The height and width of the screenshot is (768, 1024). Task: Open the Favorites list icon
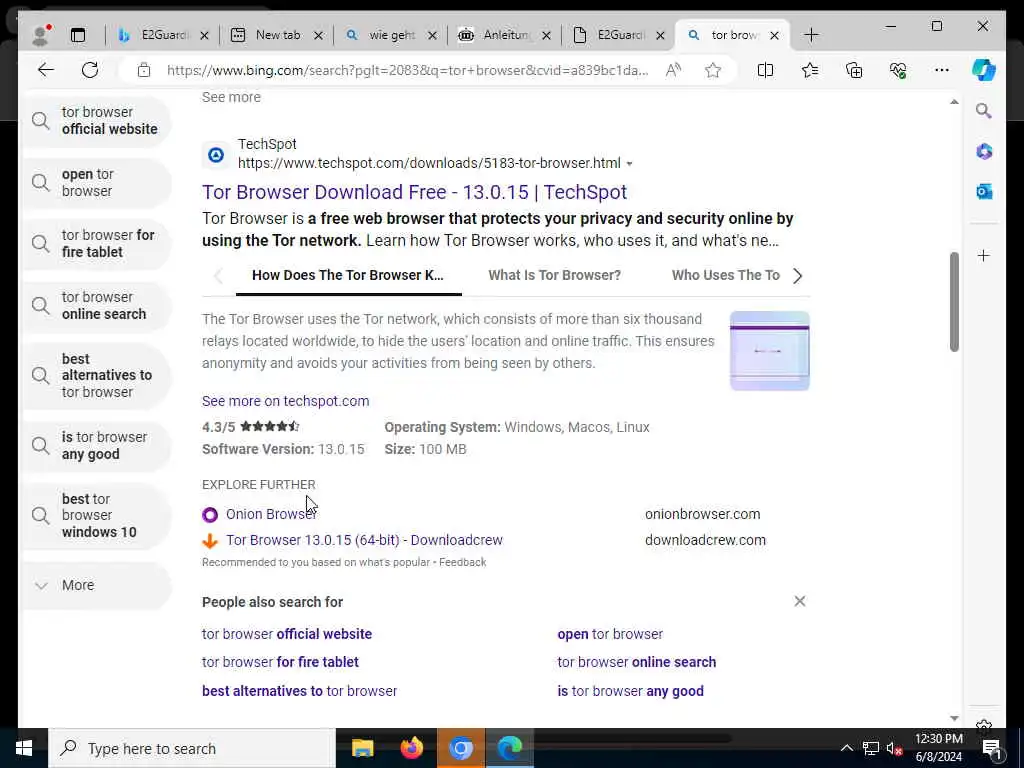[810, 70]
